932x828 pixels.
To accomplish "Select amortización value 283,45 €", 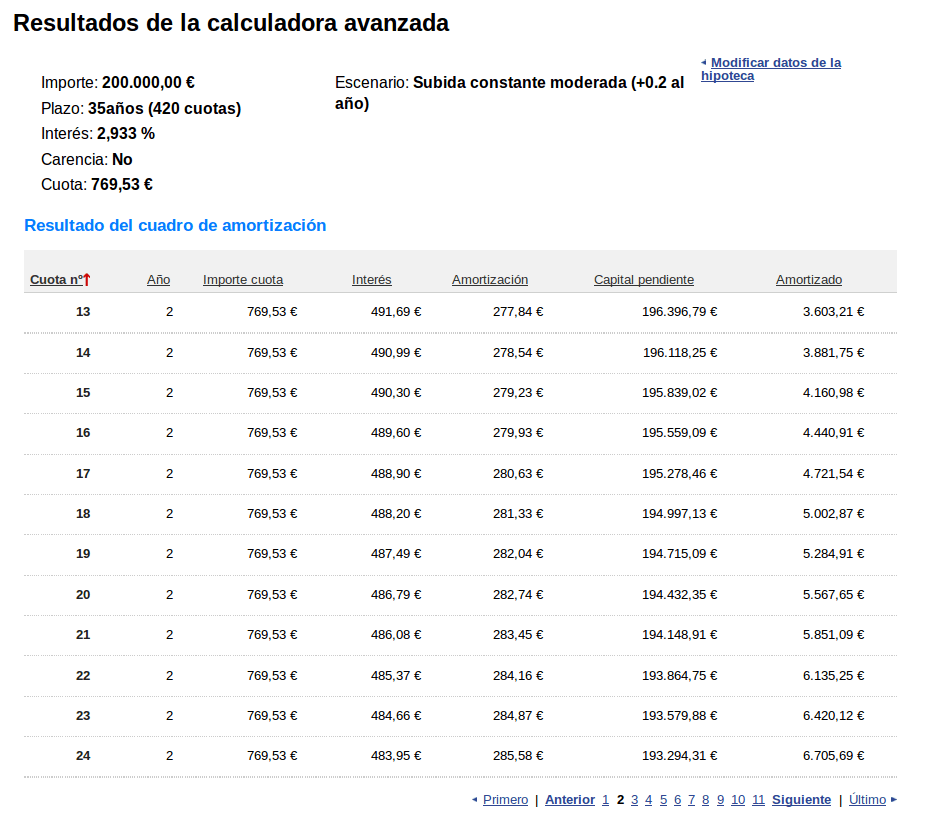I will [x=518, y=634].
